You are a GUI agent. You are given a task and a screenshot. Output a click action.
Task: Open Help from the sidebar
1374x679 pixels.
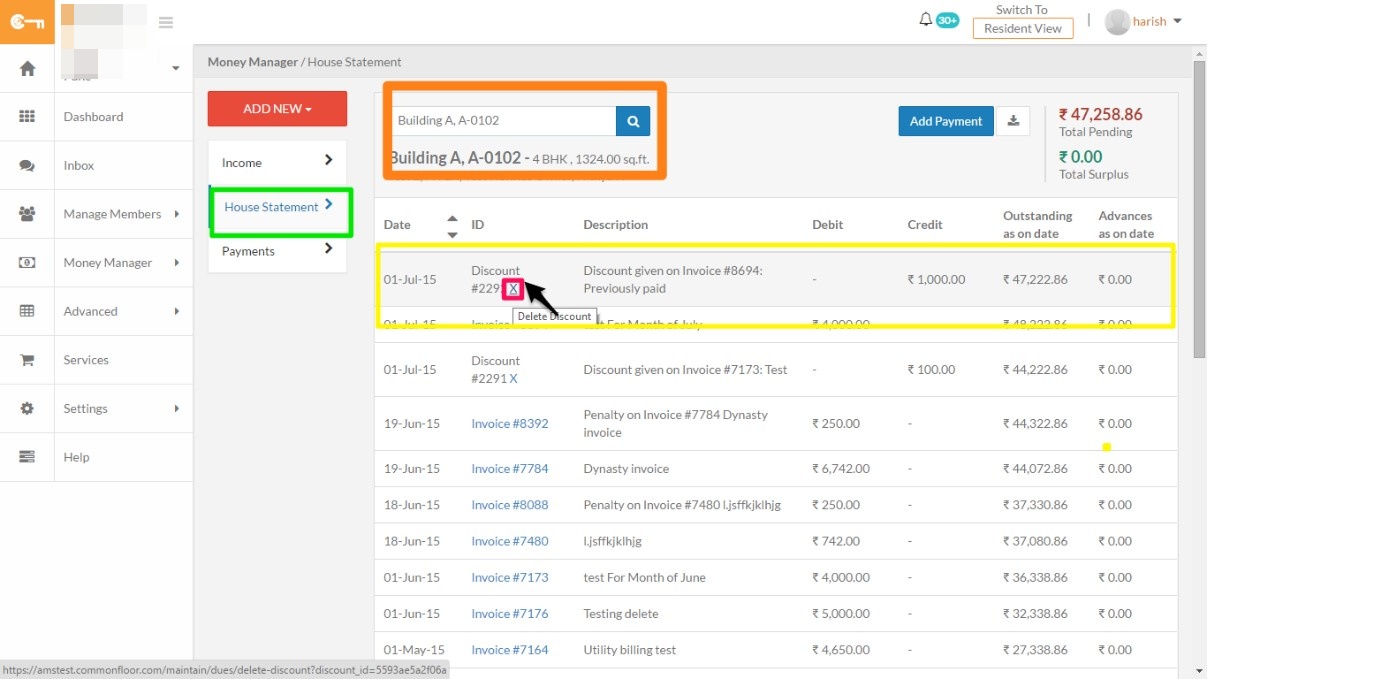pyautogui.click(x=76, y=457)
